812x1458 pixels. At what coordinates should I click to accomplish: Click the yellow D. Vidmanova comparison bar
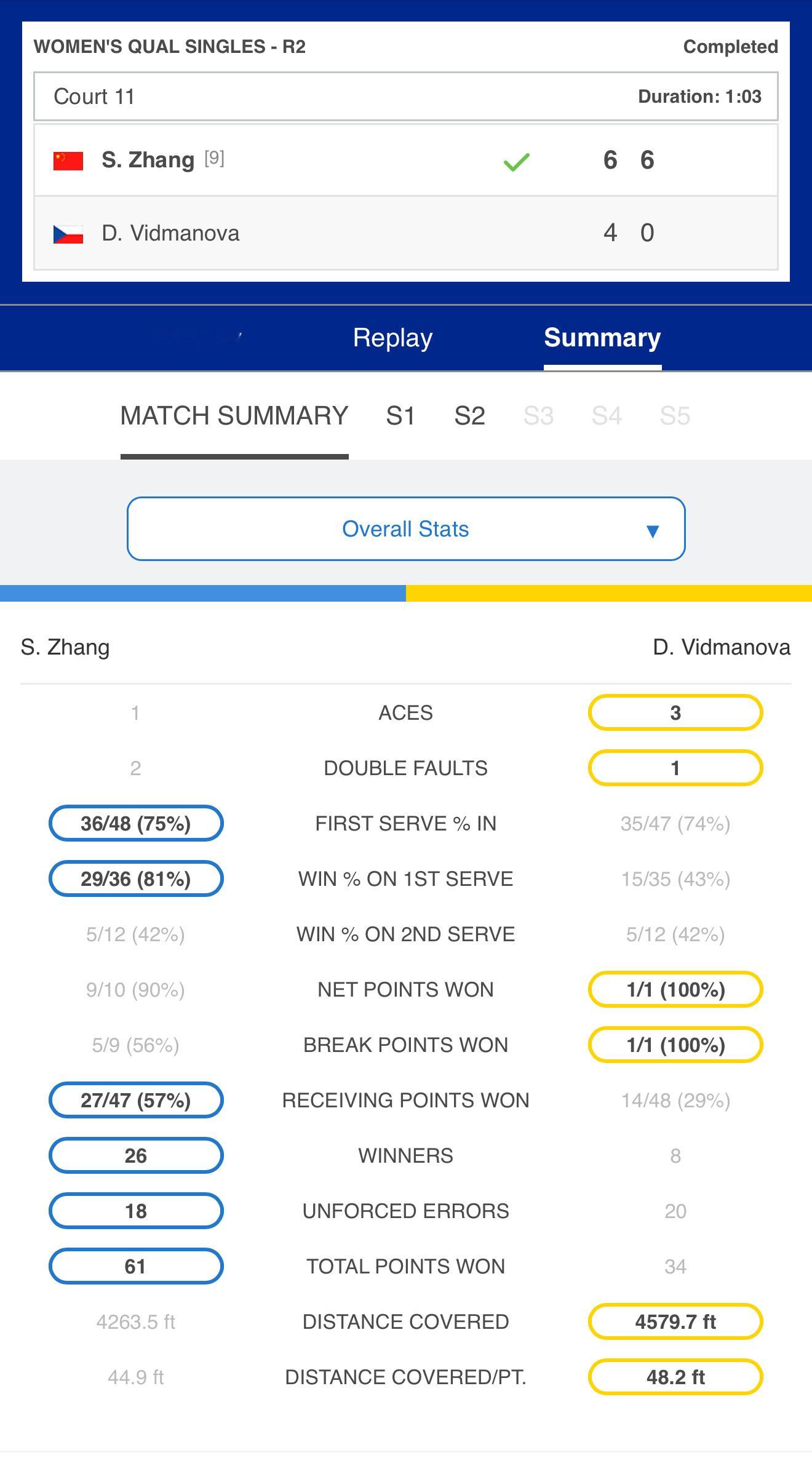[609, 593]
